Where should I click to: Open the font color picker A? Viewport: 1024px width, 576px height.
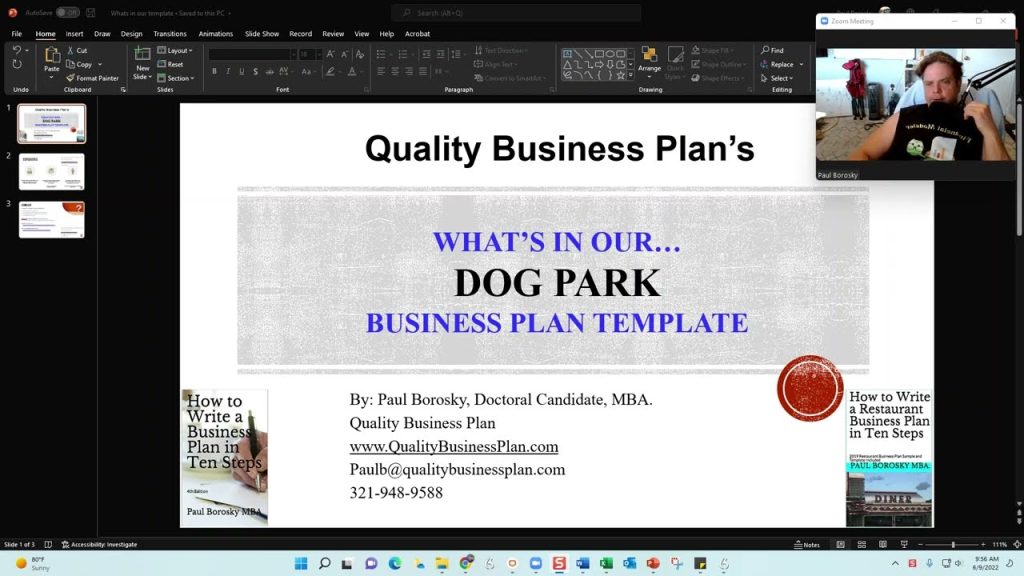[x=352, y=71]
